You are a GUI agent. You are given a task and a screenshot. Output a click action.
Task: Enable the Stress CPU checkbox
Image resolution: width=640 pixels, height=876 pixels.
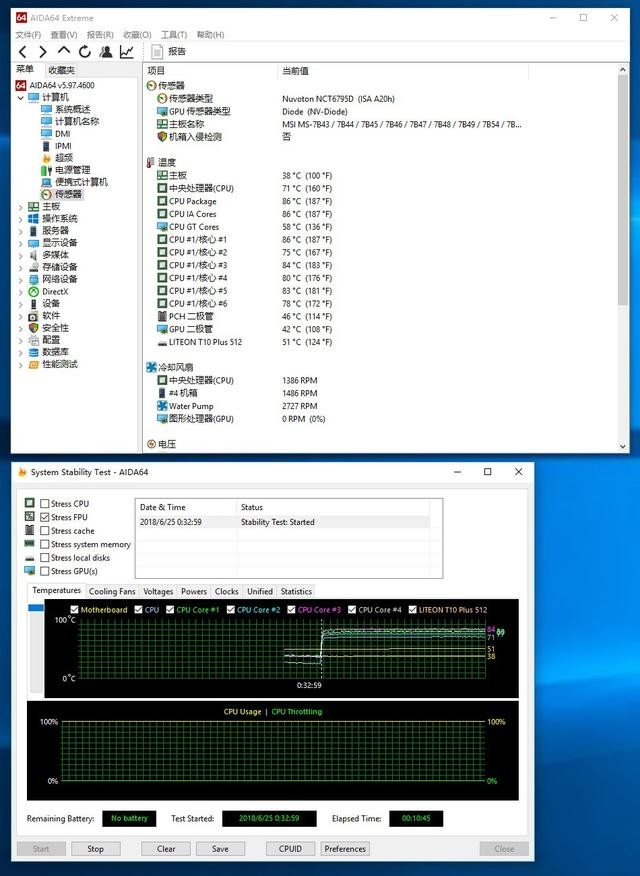45,504
